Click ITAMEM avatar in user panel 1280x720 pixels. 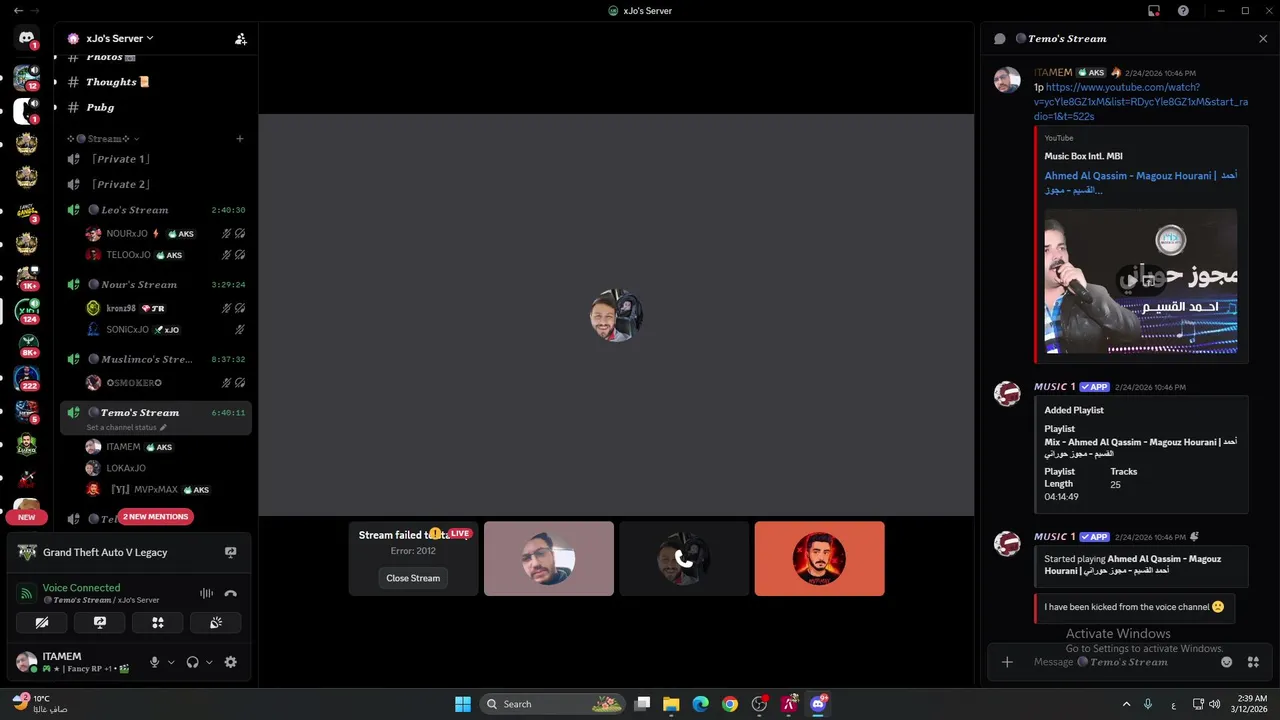(27, 662)
